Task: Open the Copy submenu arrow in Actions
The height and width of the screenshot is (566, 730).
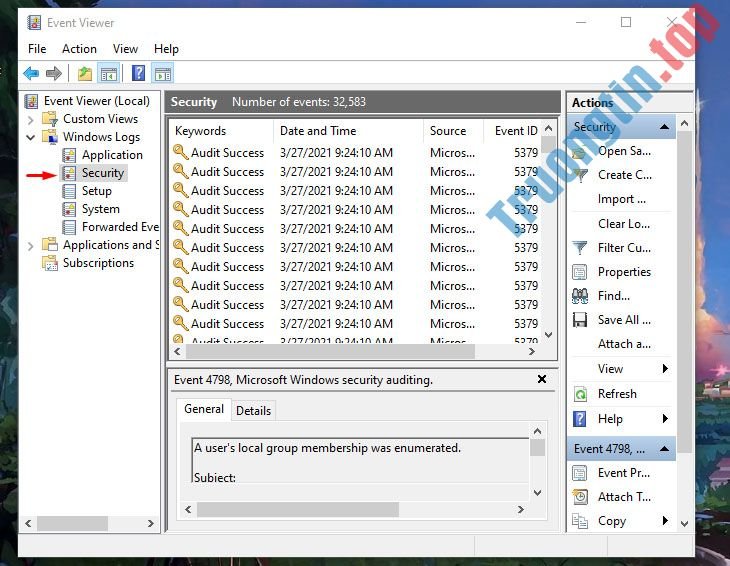Action: (665, 520)
